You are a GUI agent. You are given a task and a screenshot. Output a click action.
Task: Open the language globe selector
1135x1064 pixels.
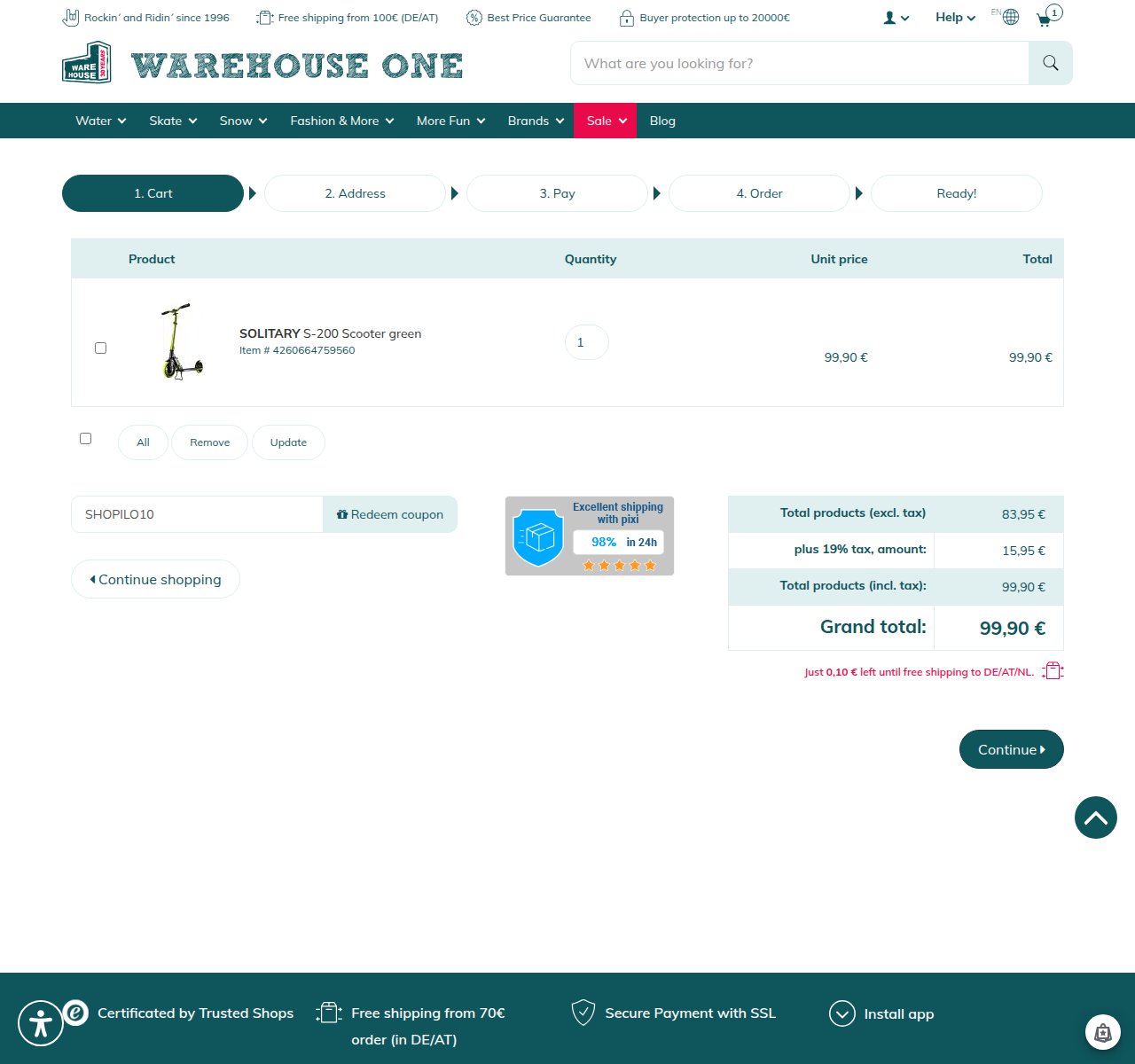click(x=1010, y=17)
